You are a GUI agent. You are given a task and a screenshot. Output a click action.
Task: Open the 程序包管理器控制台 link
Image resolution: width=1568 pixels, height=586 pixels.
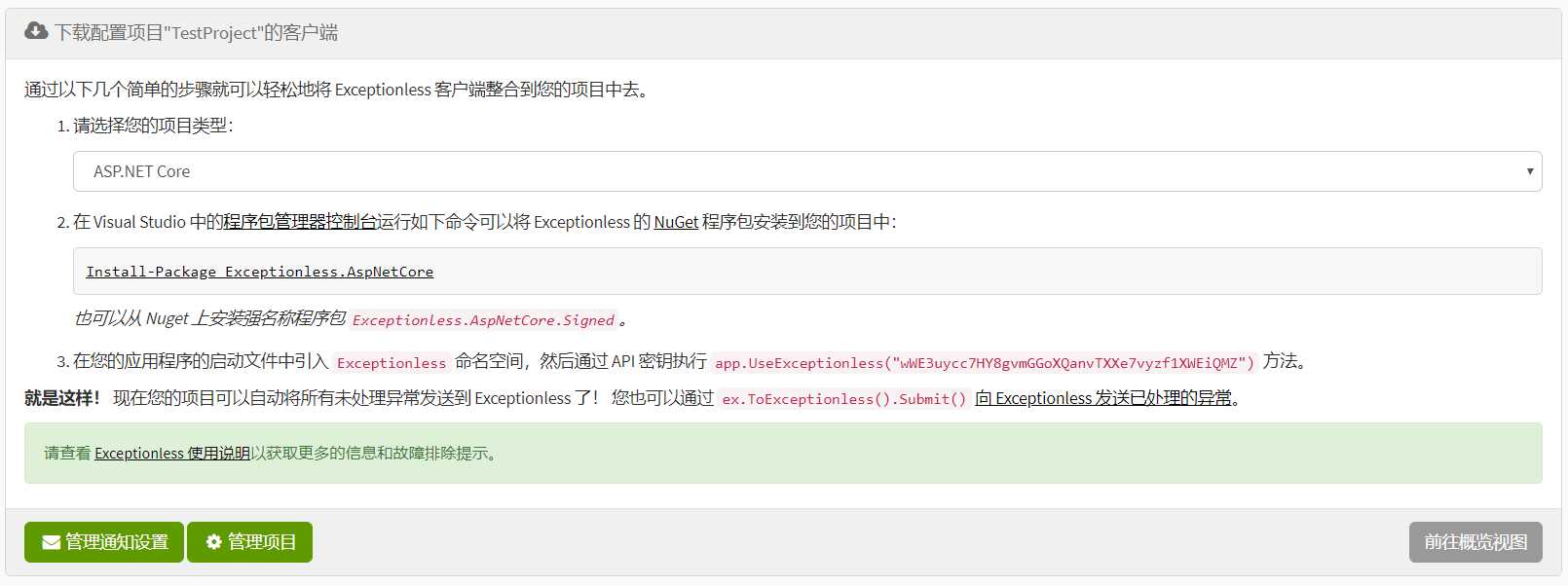[300, 222]
